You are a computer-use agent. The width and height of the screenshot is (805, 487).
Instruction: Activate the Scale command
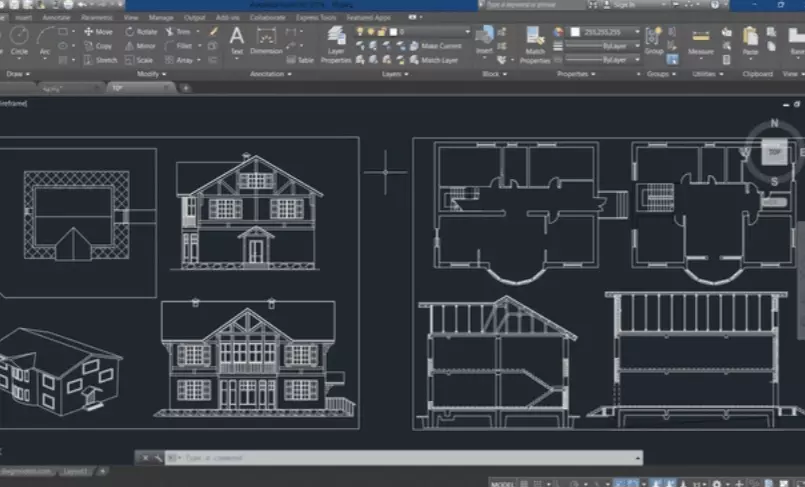(139, 60)
